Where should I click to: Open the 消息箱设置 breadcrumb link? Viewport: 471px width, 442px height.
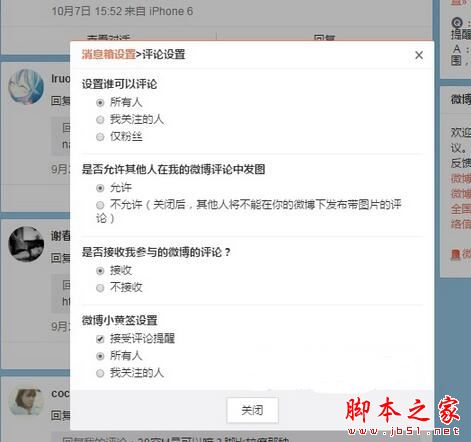[x=108, y=54]
